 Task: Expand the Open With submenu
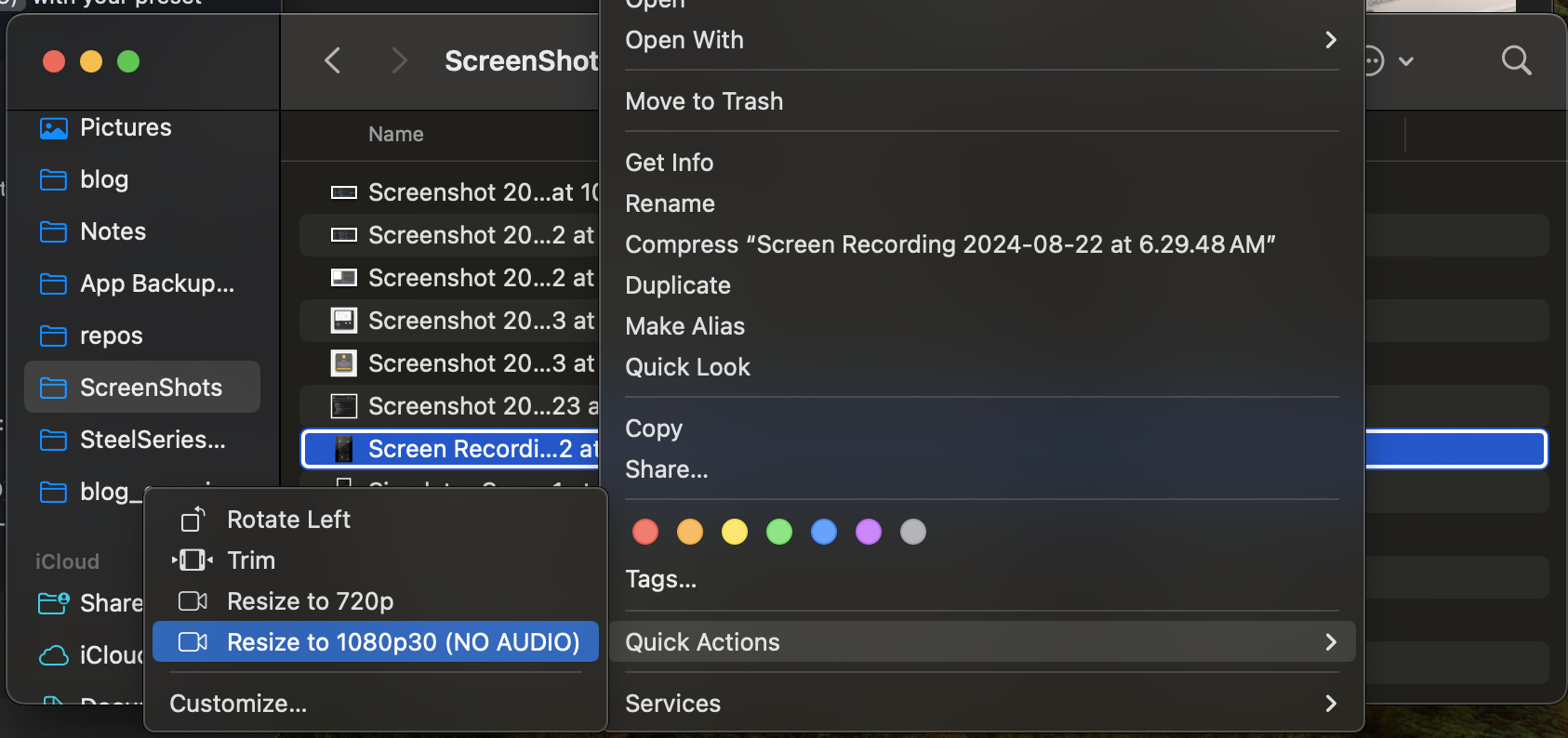point(1330,40)
